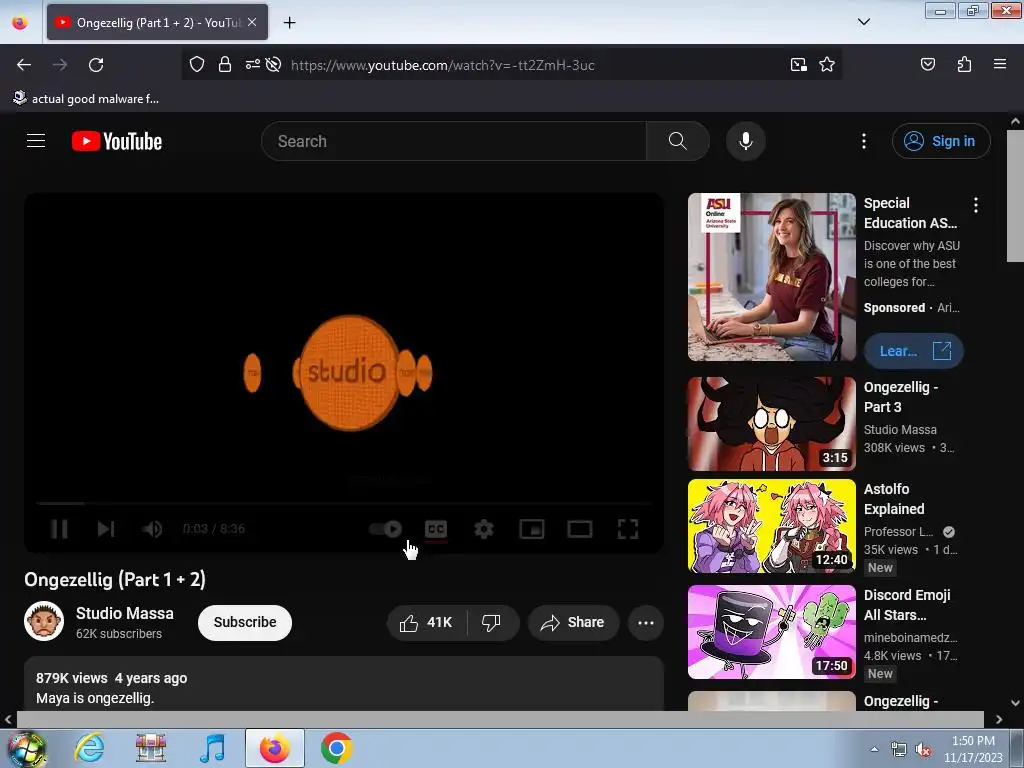The width and height of the screenshot is (1024, 768).
Task: Focus the YouTube search field
Action: 453,141
